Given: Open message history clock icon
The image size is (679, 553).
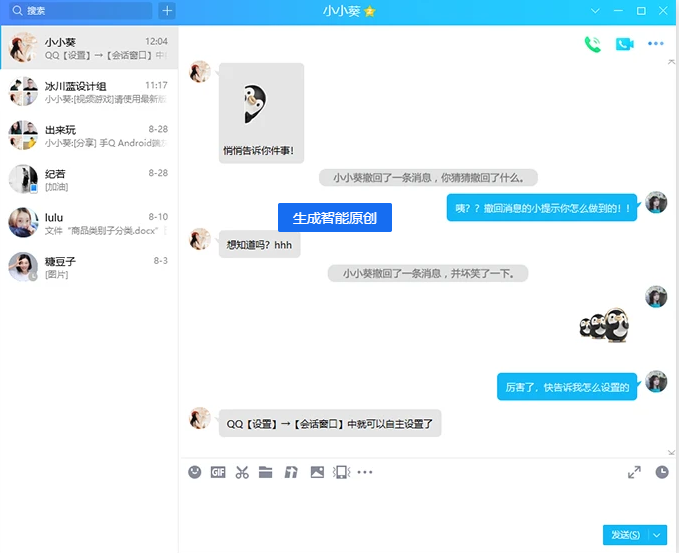Looking at the screenshot, I should point(662,472).
